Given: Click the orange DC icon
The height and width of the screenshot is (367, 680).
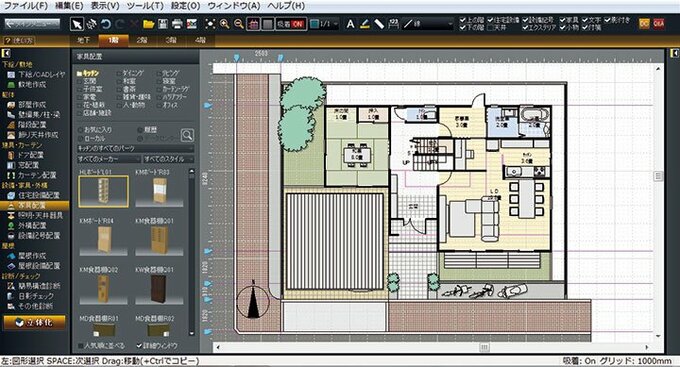Looking at the screenshot, I should (x=644, y=23).
